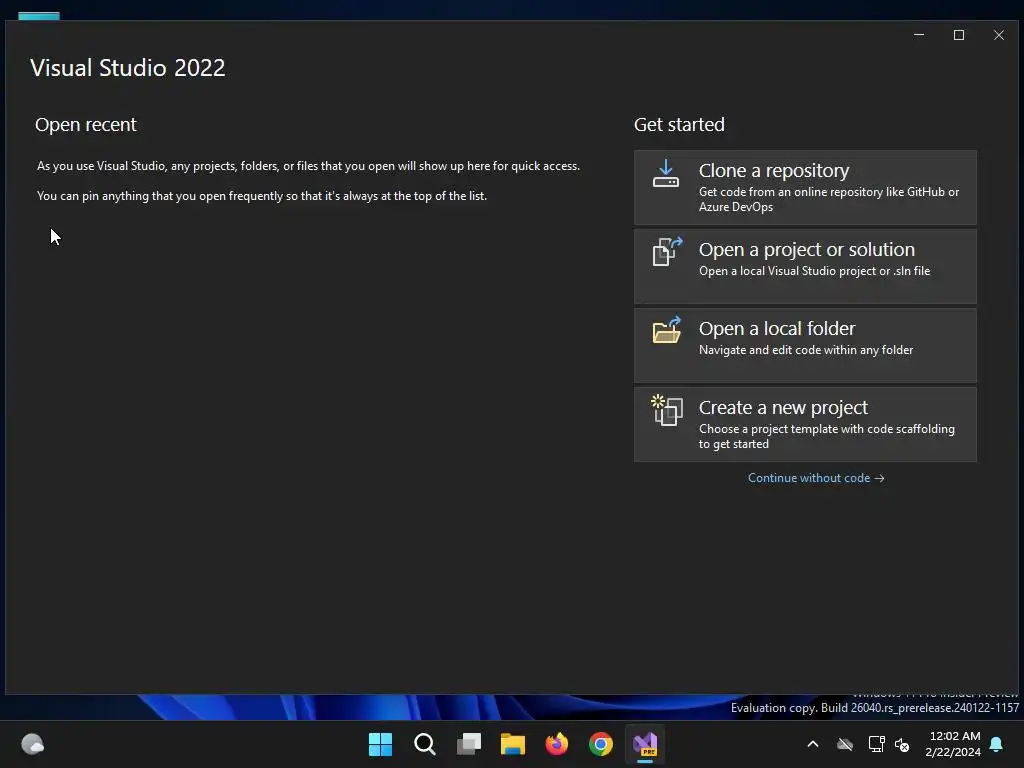Start with Create a new project title

(x=783, y=408)
